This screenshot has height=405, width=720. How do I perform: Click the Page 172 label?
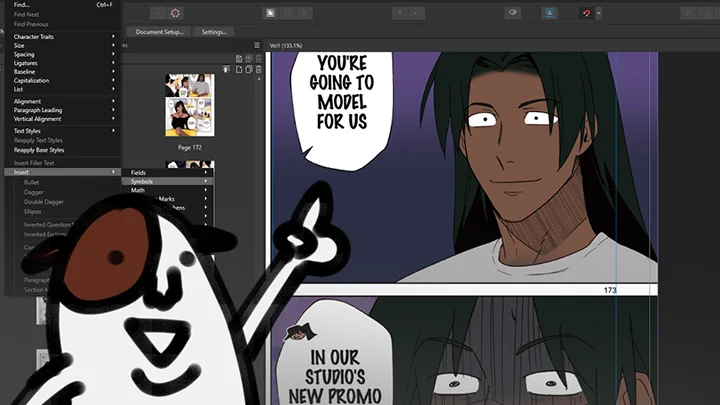tap(190, 147)
